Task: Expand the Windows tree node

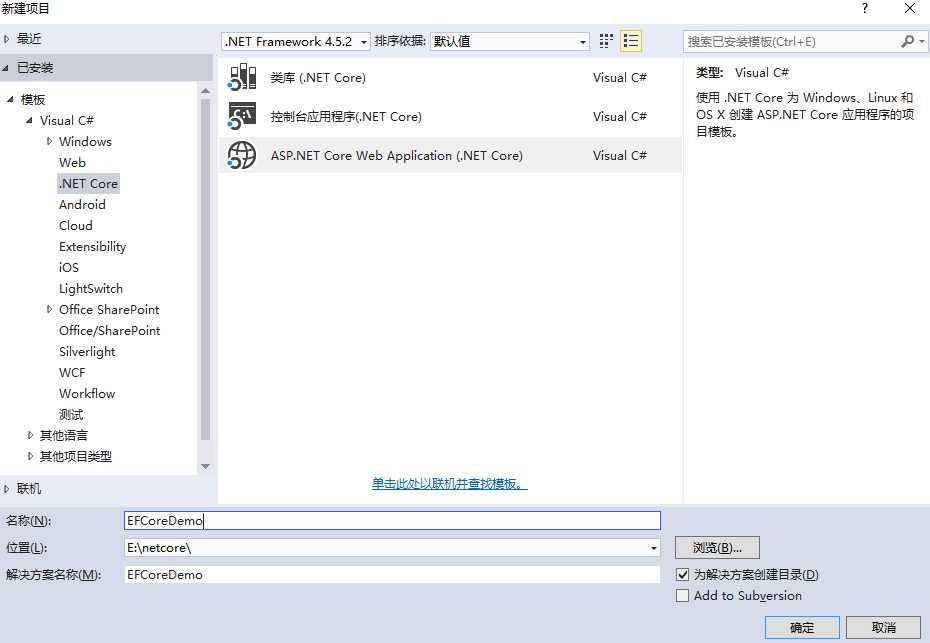Action: [x=49, y=141]
